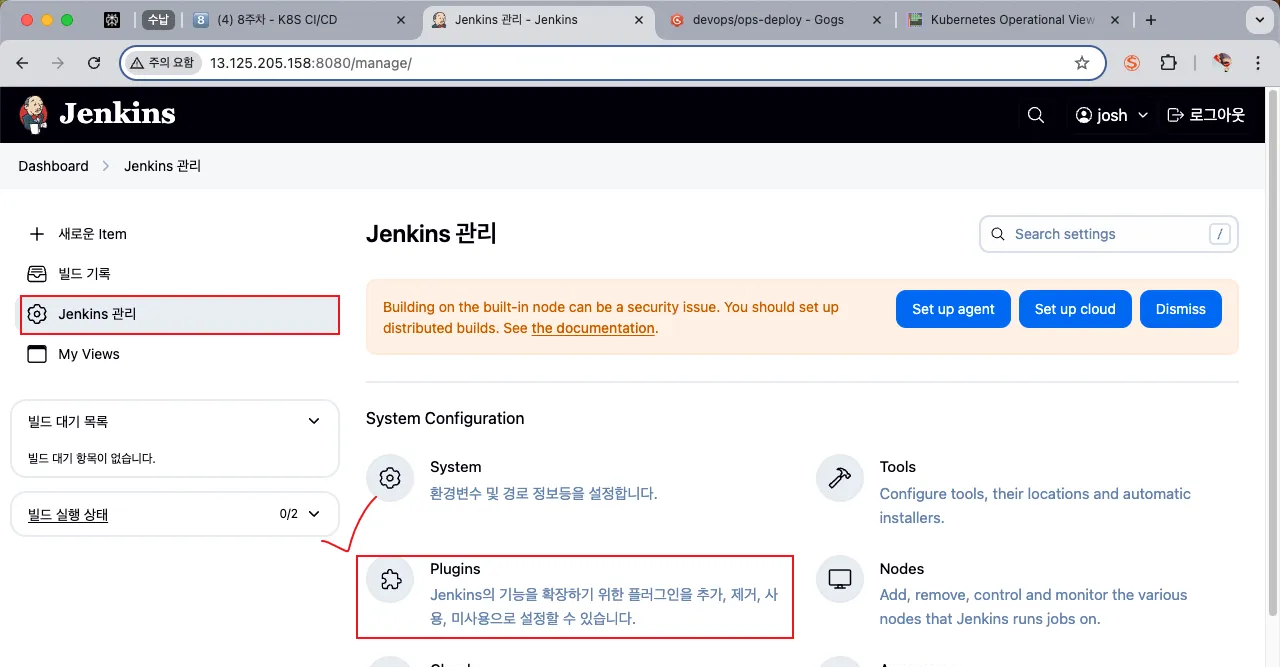Viewport: 1280px width, 667px height.
Task: Click the browser back arrow
Action: point(22,63)
